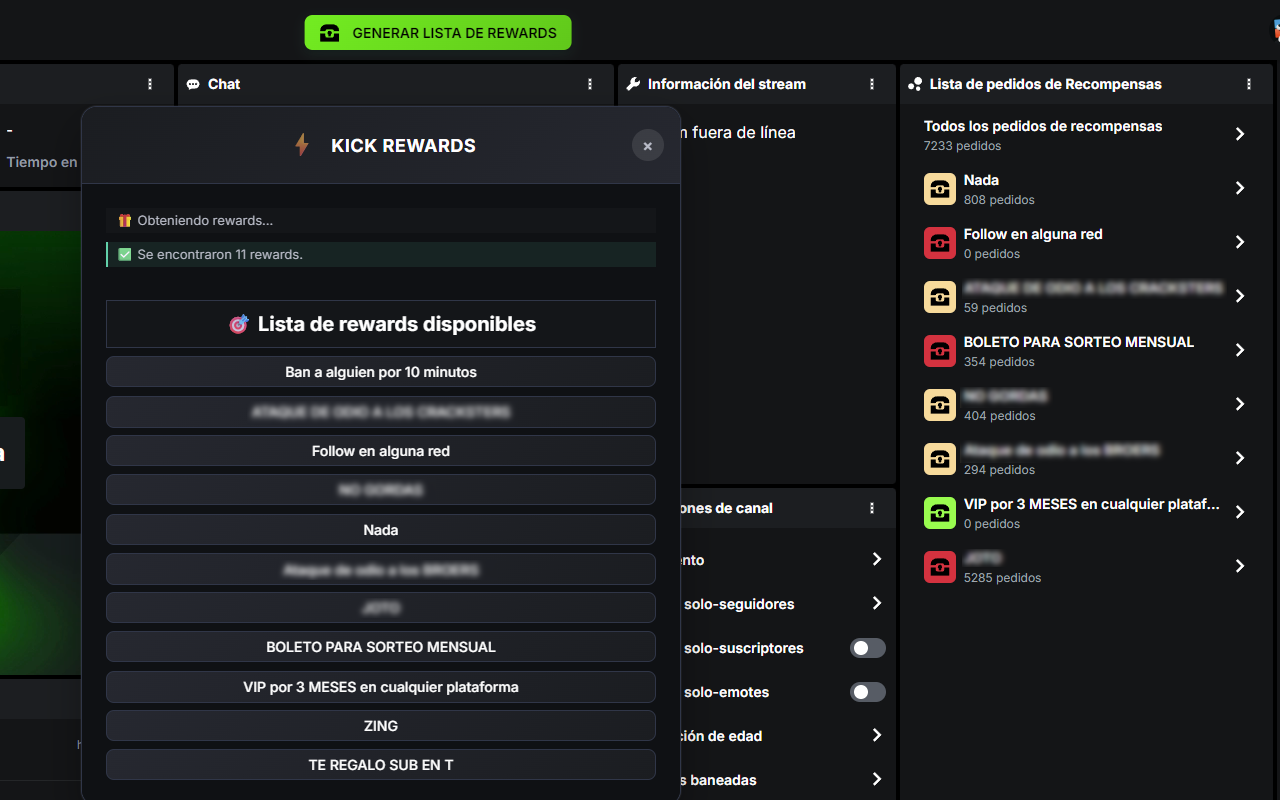Click the solo-suscriptores label

(x=744, y=648)
